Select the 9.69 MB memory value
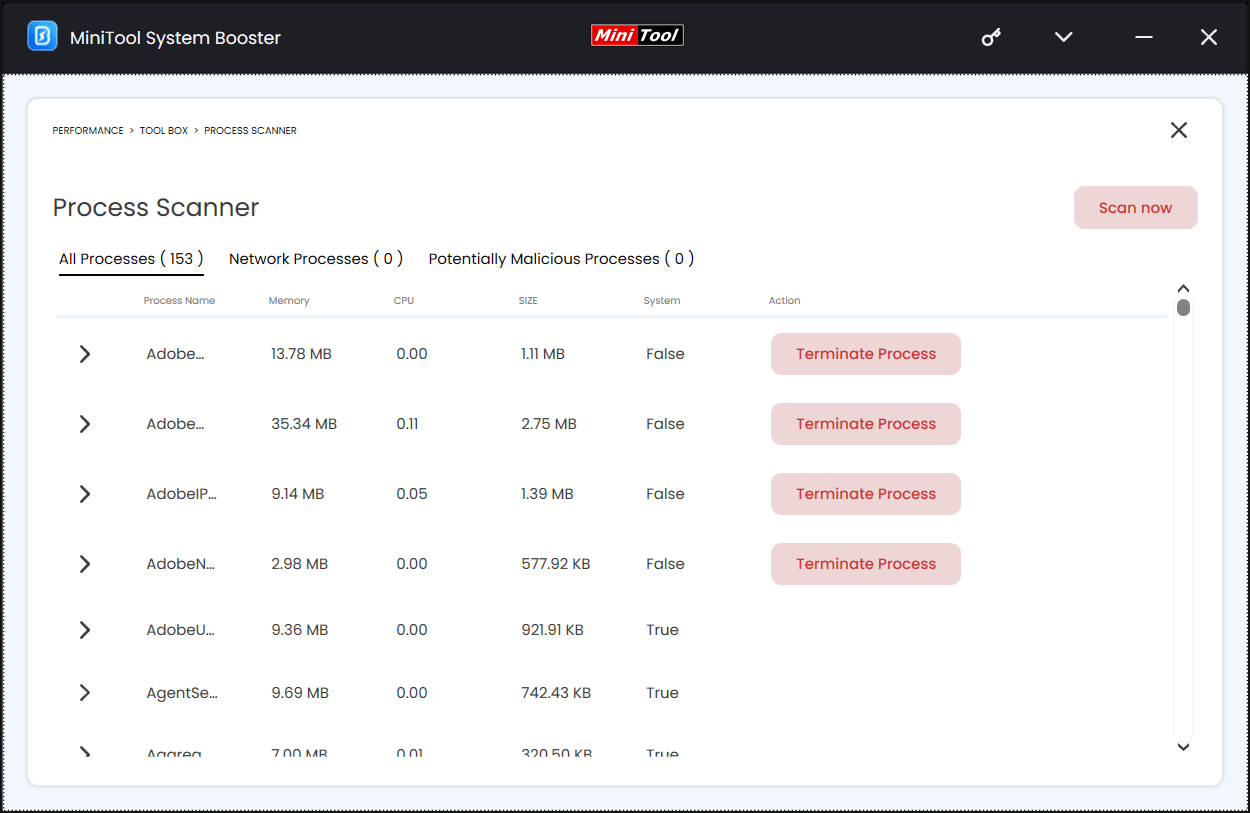This screenshot has width=1250, height=813. (300, 693)
